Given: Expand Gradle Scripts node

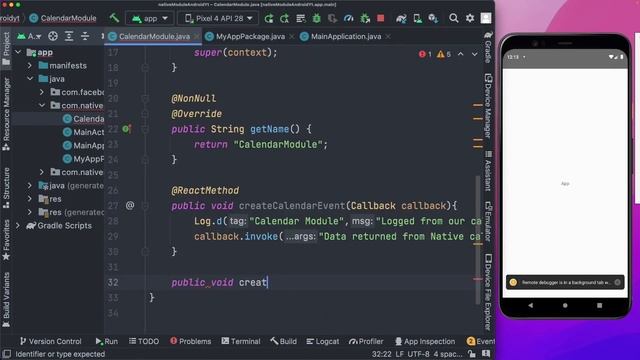Looking at the screenshot, I should (x=18, y=225).
